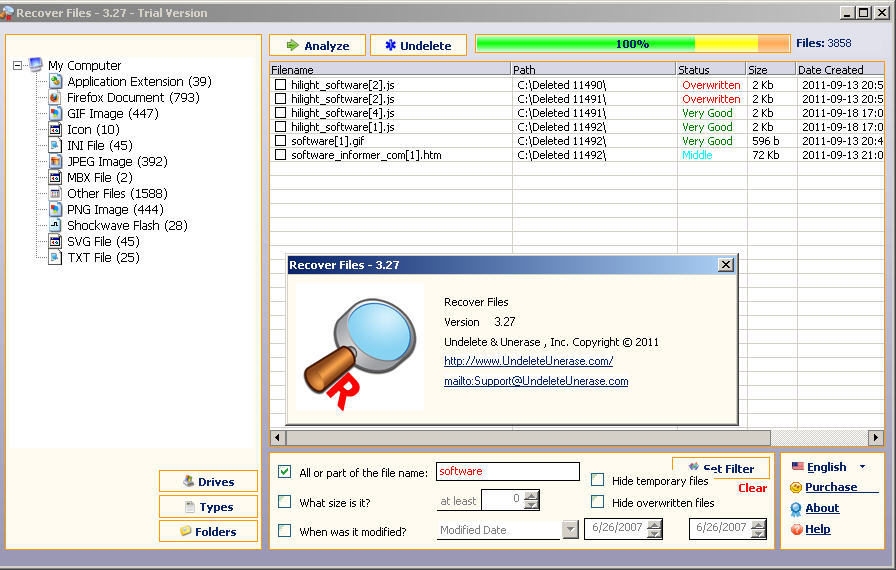Image resolution: width=896 pixels, height=570 pixels.
Task: Click the PNG Image type icon
Action: tap(55, 209)
